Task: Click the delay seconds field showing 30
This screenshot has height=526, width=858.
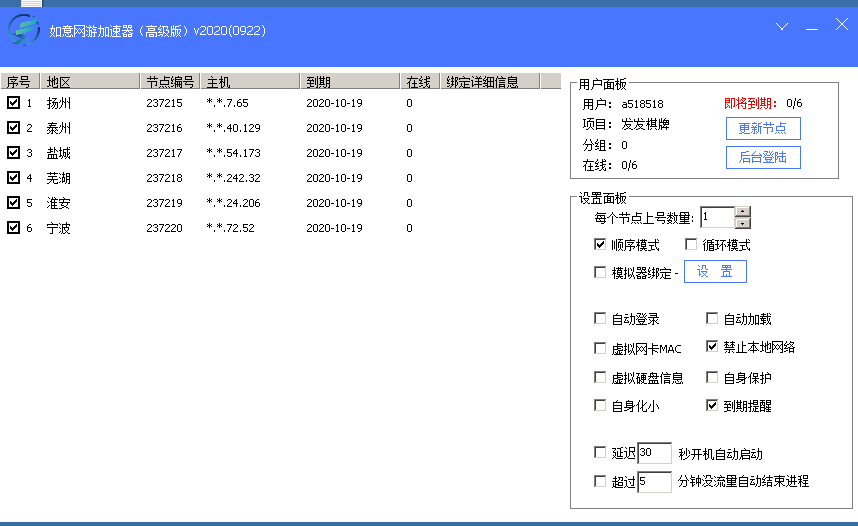Action: point(654,453)
